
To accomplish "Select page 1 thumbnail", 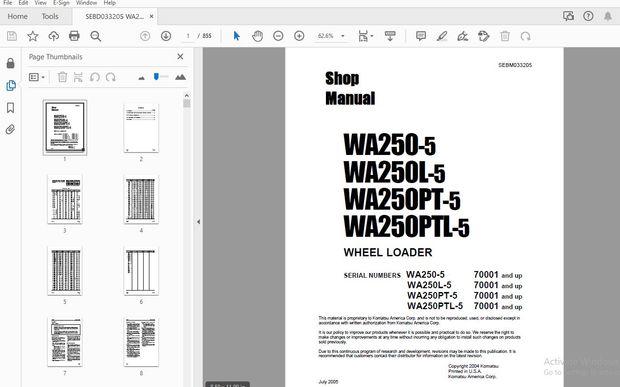I will pyautogui.click(x=65, y=127).
